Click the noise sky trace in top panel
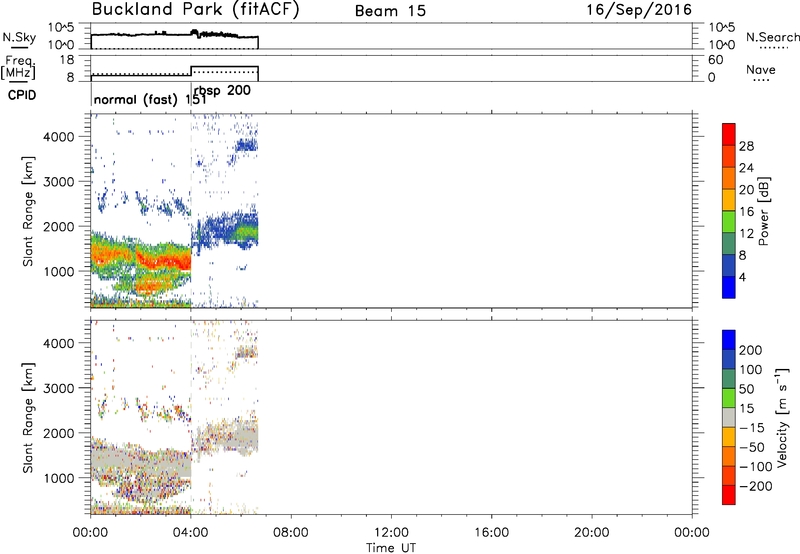Image resolution: width=800 pixels, height=554 pixels. tap(174, 35)
